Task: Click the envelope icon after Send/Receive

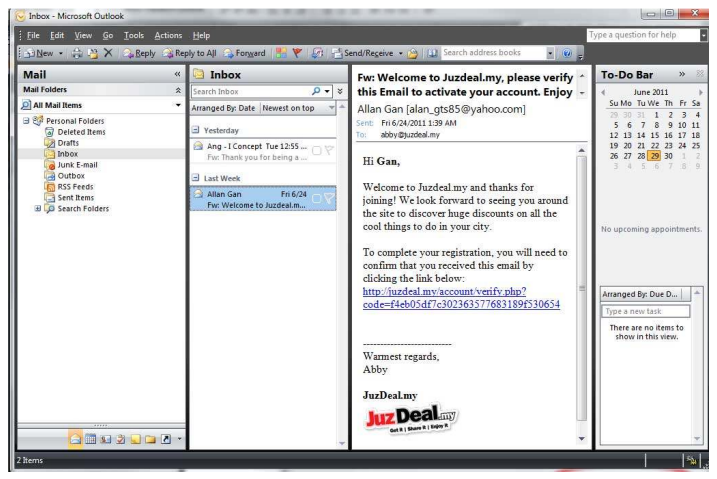Action: [x=412, y=53]
